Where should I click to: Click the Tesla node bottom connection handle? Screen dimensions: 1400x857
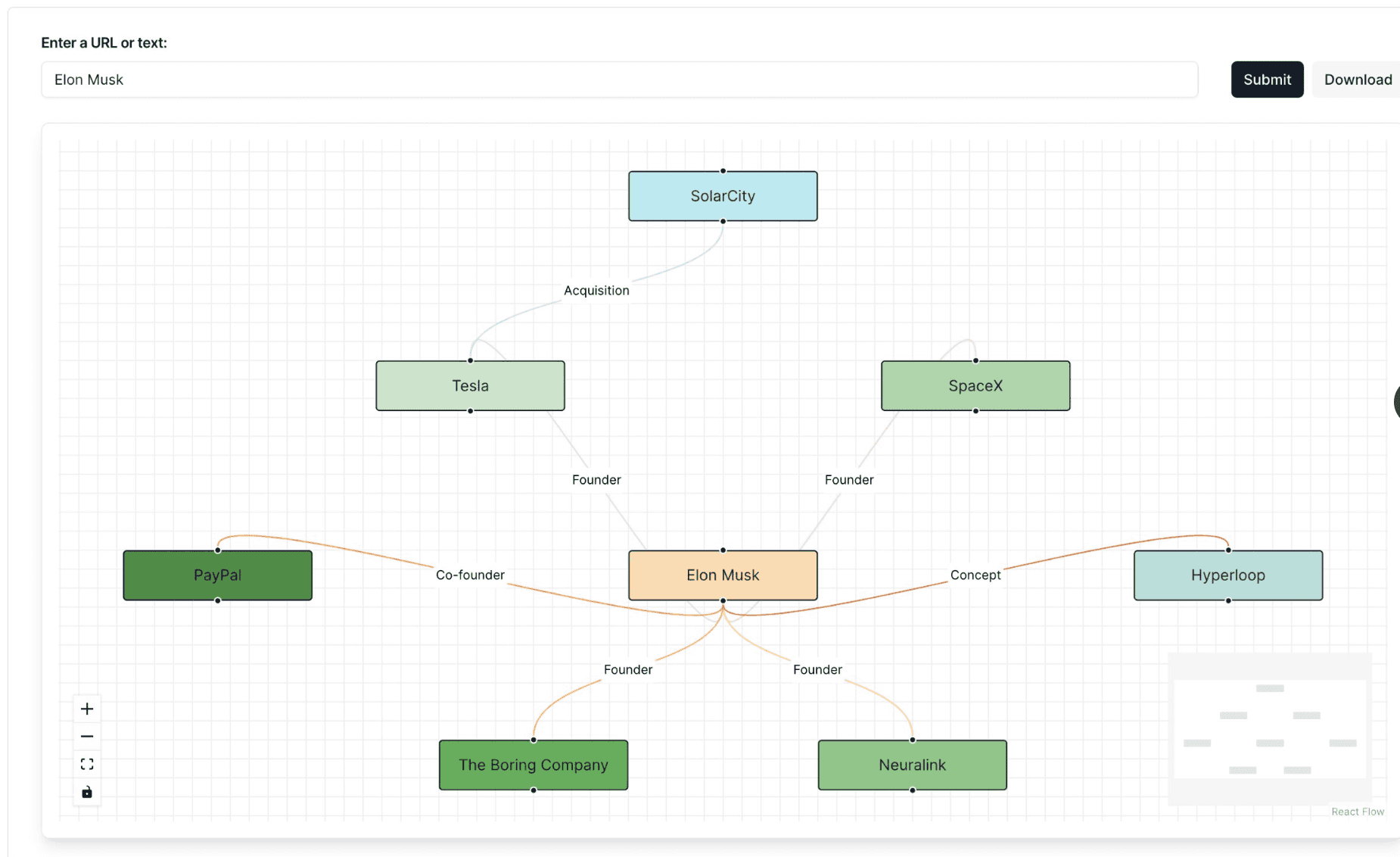[470, 411]
